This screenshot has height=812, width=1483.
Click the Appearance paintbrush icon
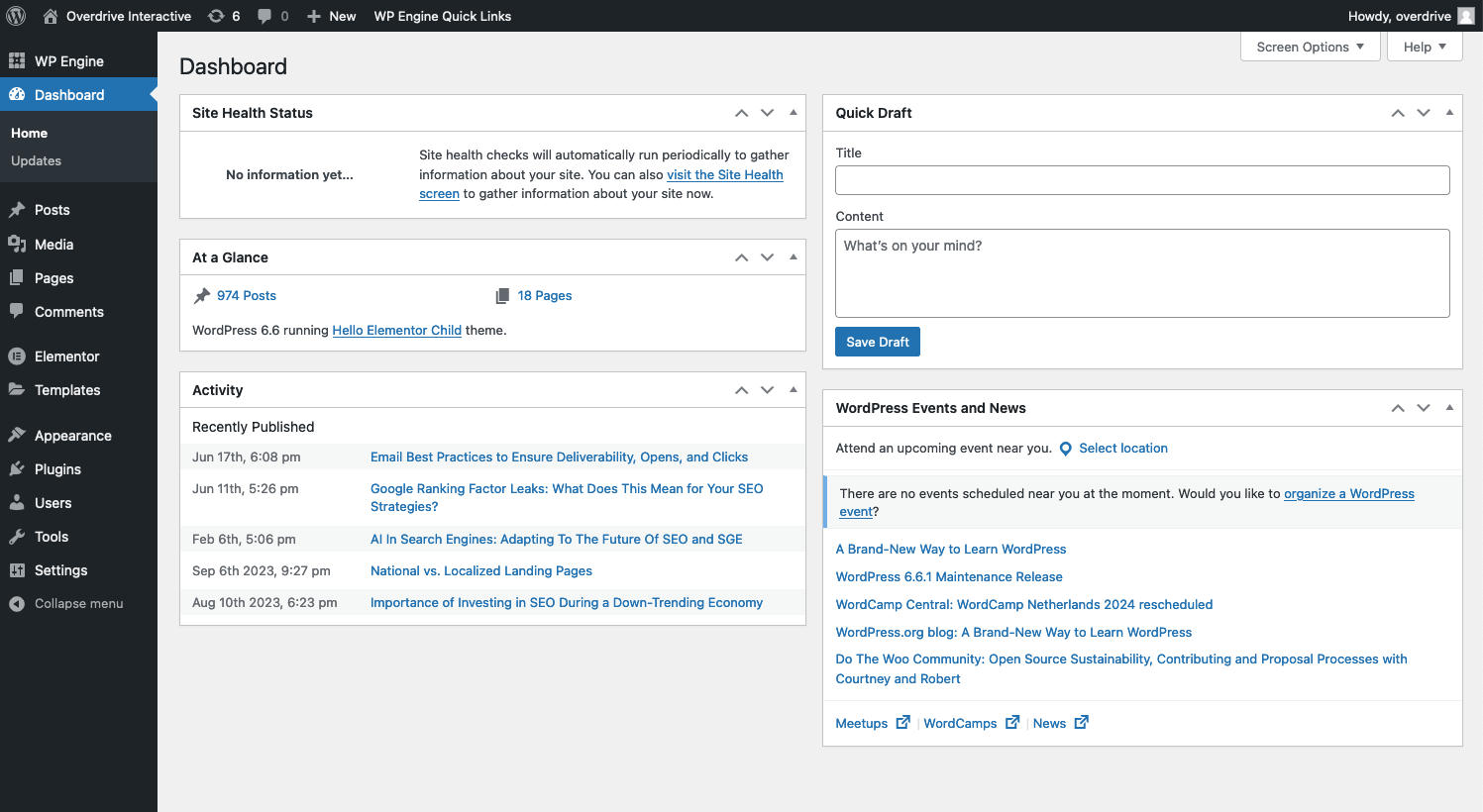coord(17,436)
